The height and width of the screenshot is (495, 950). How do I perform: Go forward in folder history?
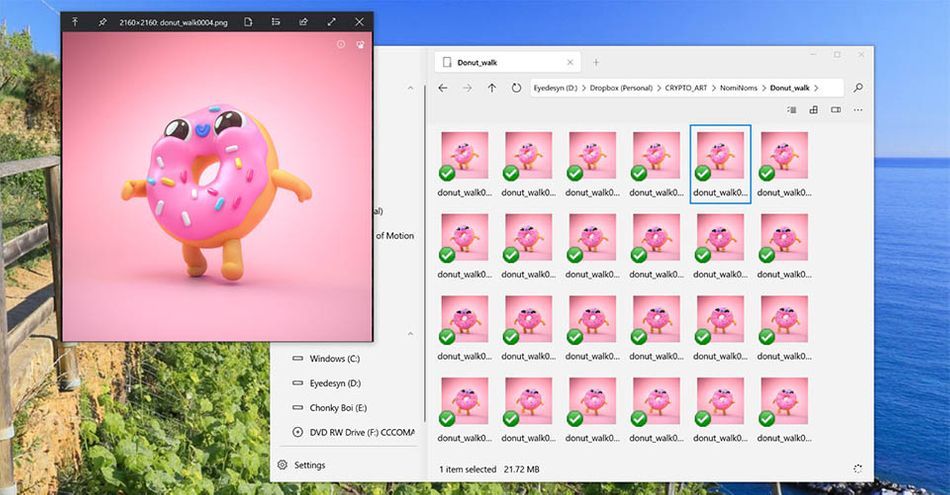pos(467,88)
